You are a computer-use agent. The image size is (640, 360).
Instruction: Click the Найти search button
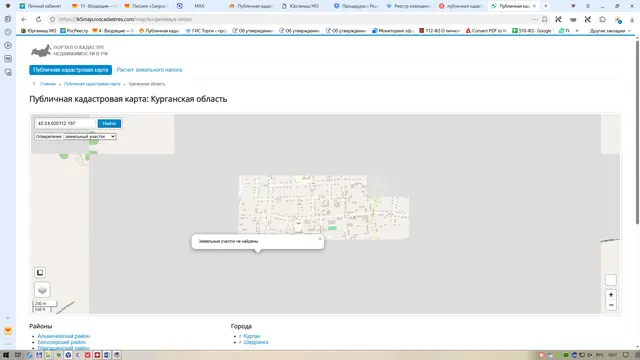(109, 123)
